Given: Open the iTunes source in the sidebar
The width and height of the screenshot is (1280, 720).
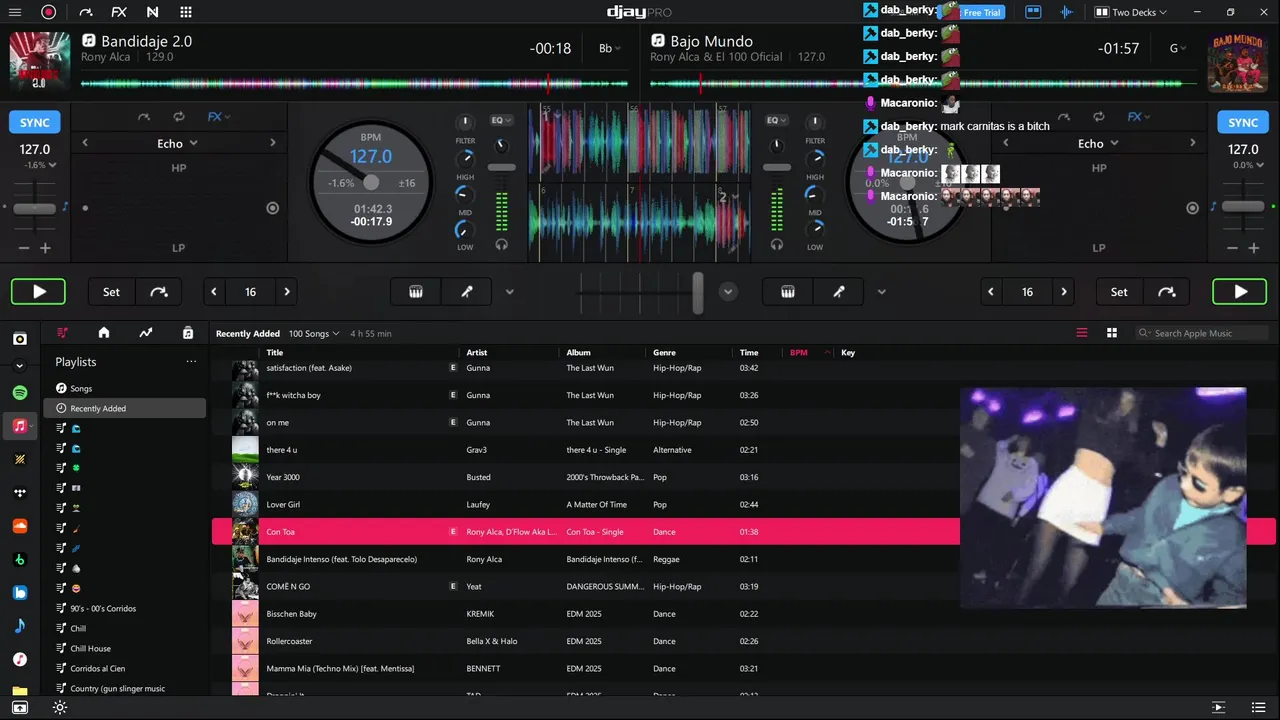Looking at the screenshot, I should pos(19,659).
